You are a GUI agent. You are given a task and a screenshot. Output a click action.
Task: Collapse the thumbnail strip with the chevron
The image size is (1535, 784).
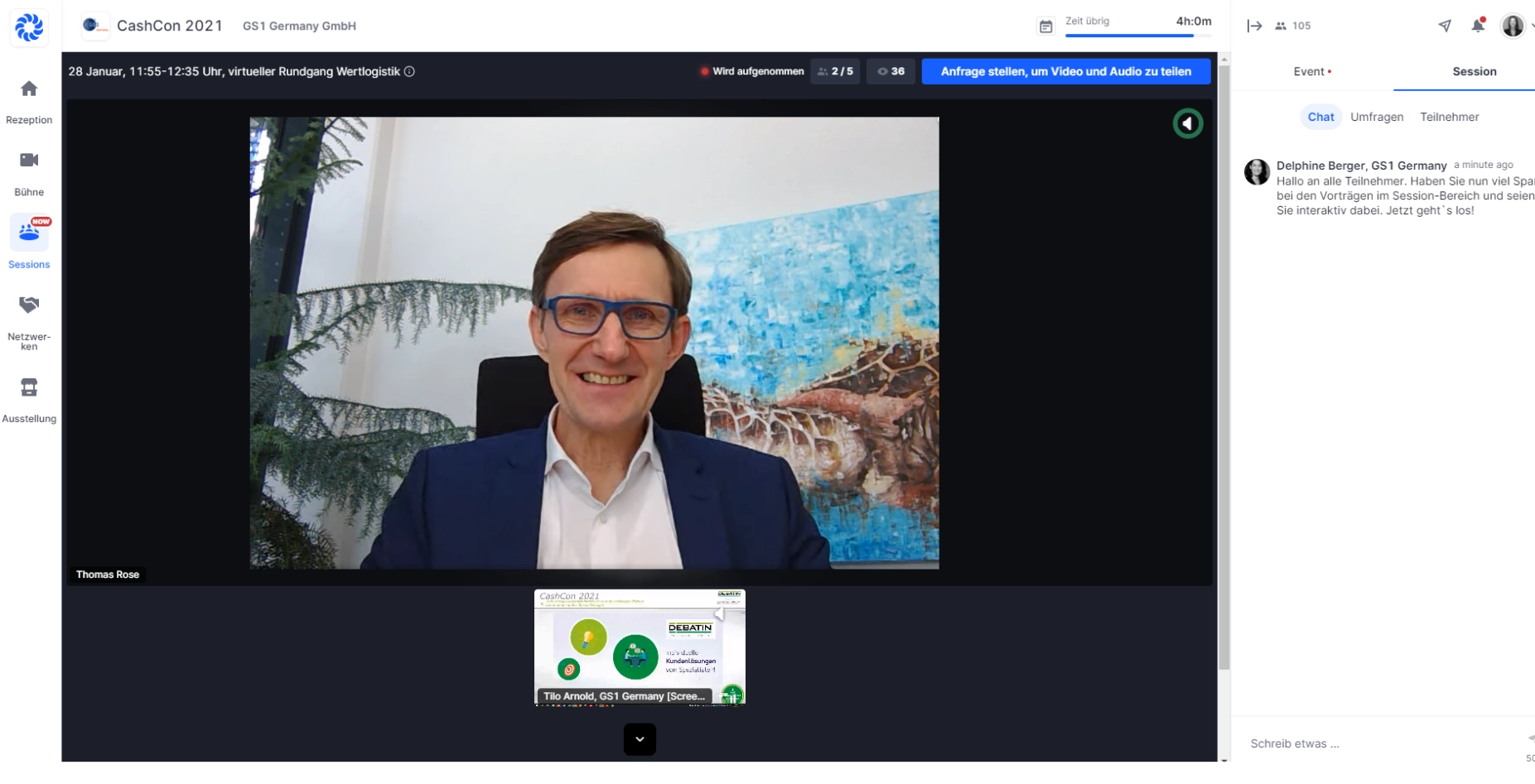point(639,739)
